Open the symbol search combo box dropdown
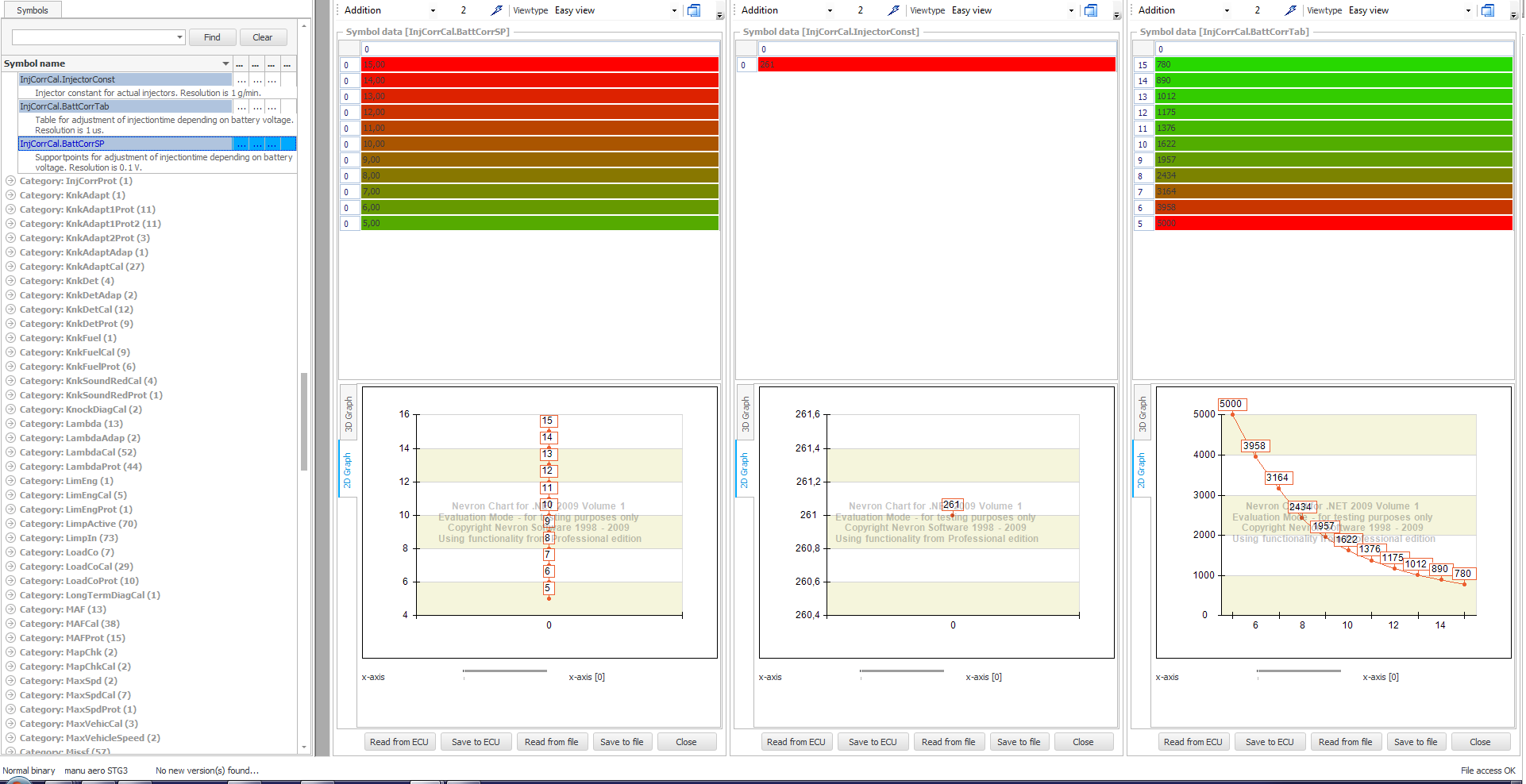Viewport: 1526px width, 784px height. click(x=180, y=37)
